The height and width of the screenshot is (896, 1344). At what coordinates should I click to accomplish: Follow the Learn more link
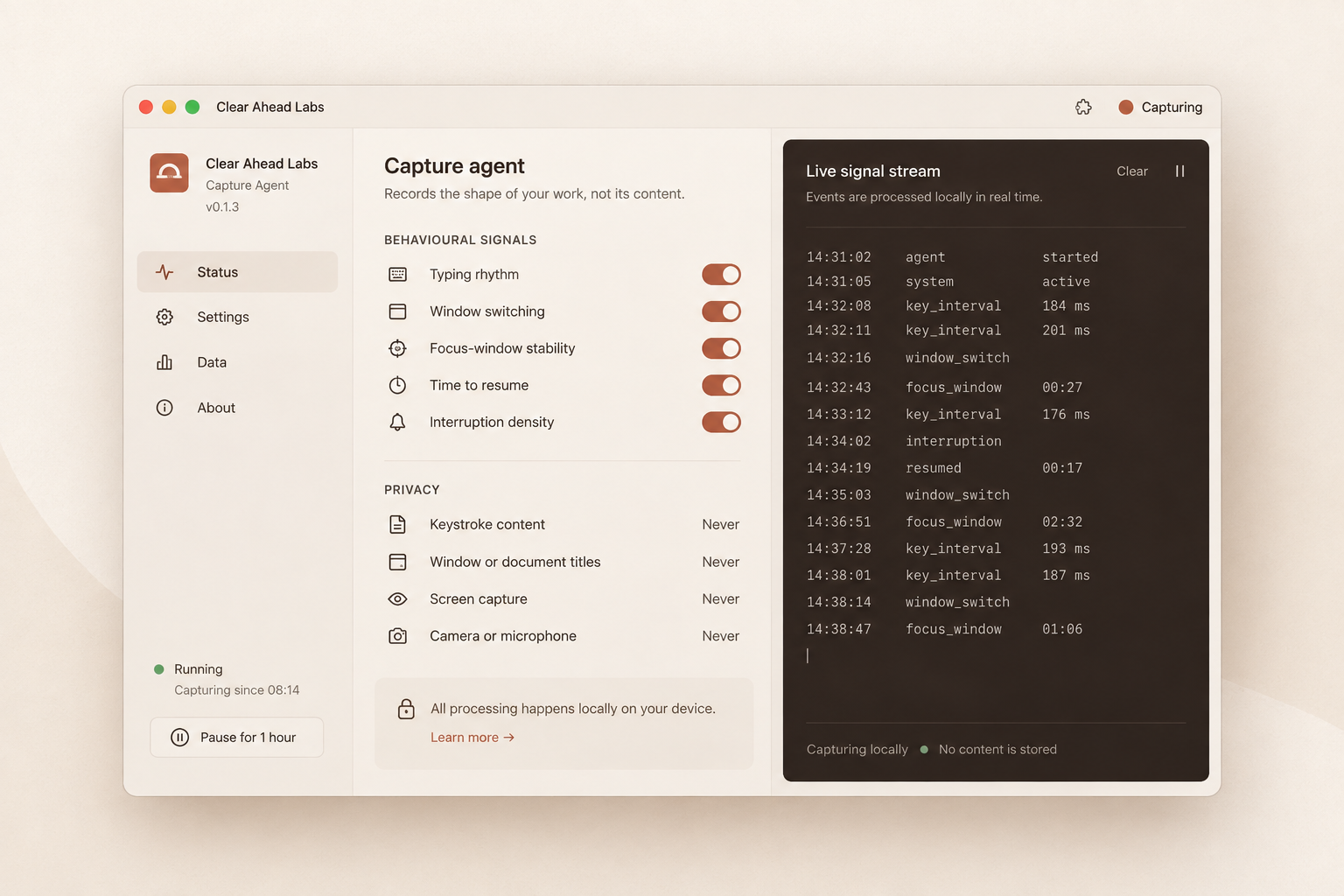pyautogui.click(x=472, y=738)
